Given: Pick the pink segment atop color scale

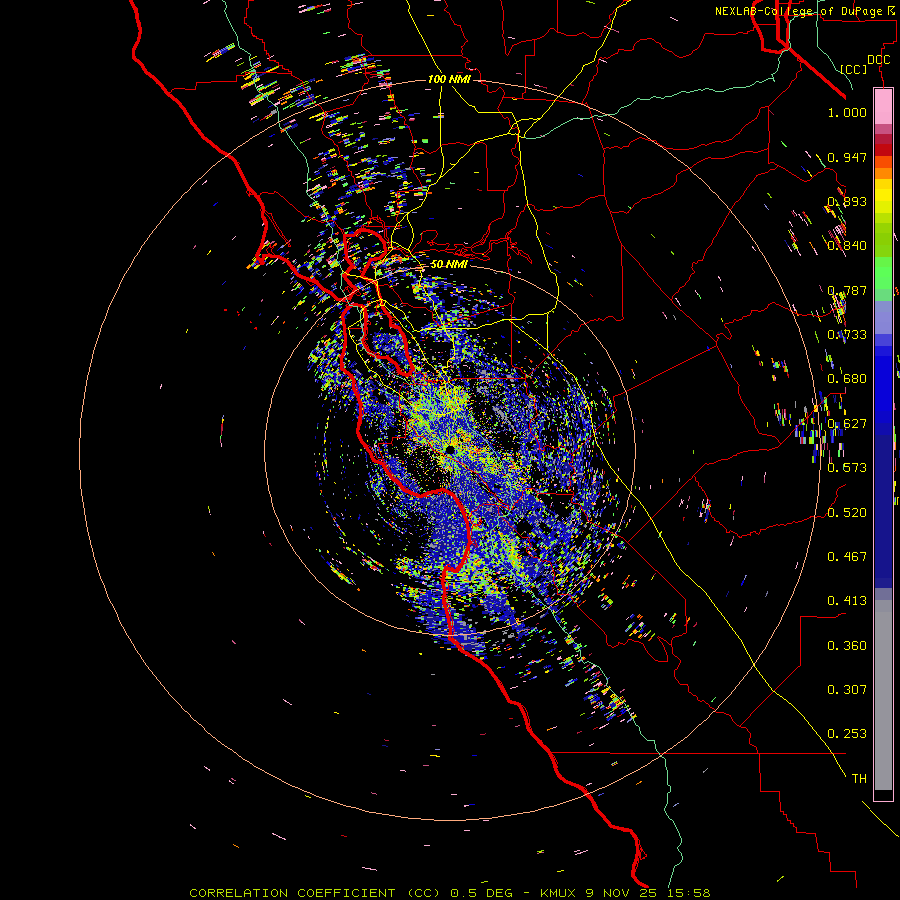Looking at the screenshot, I should [x=883, y=106].
